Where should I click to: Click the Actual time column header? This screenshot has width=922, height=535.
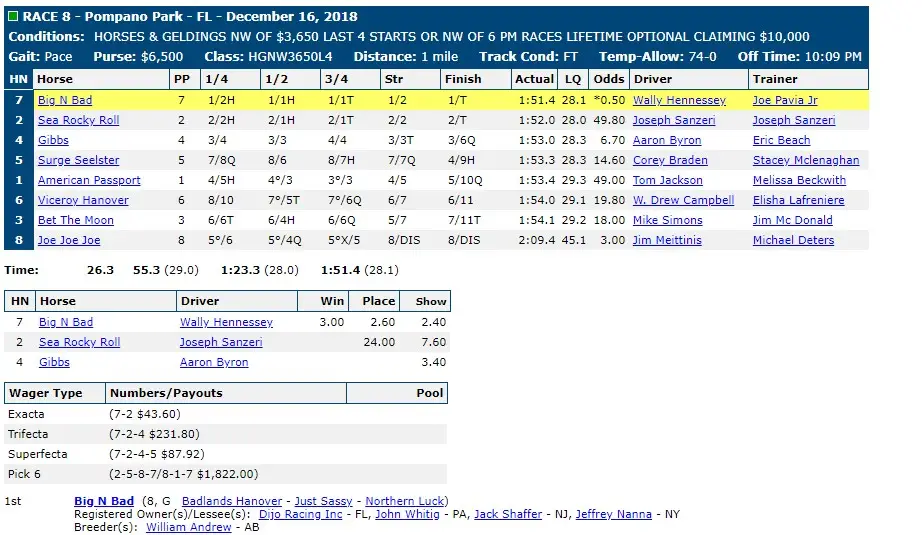pos(534,79)
